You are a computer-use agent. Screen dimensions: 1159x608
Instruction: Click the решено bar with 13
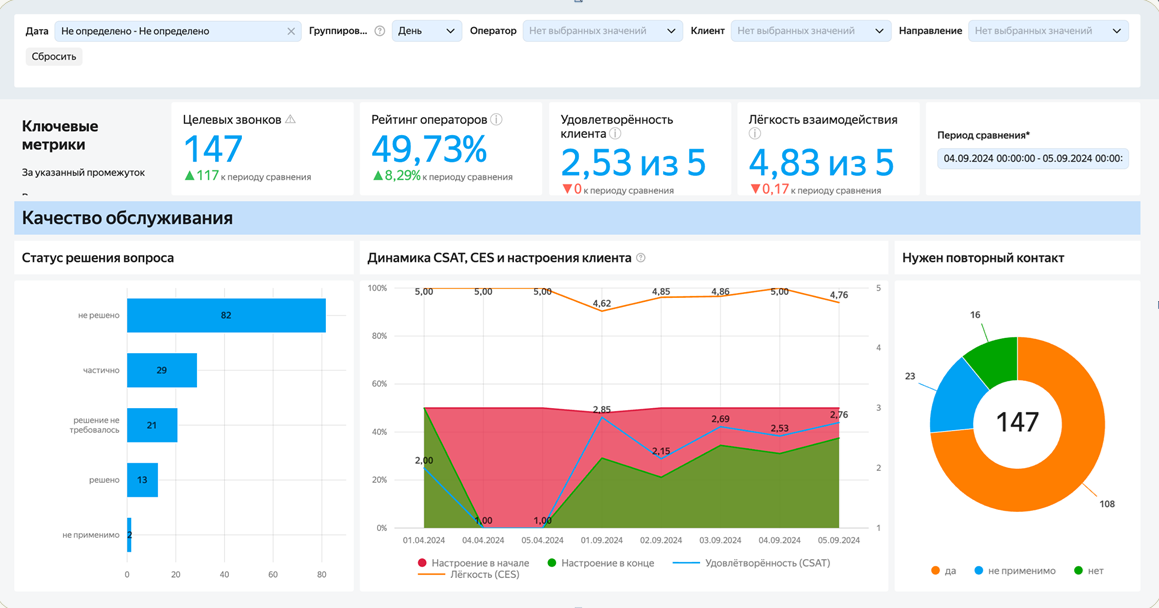pos(143,480)
